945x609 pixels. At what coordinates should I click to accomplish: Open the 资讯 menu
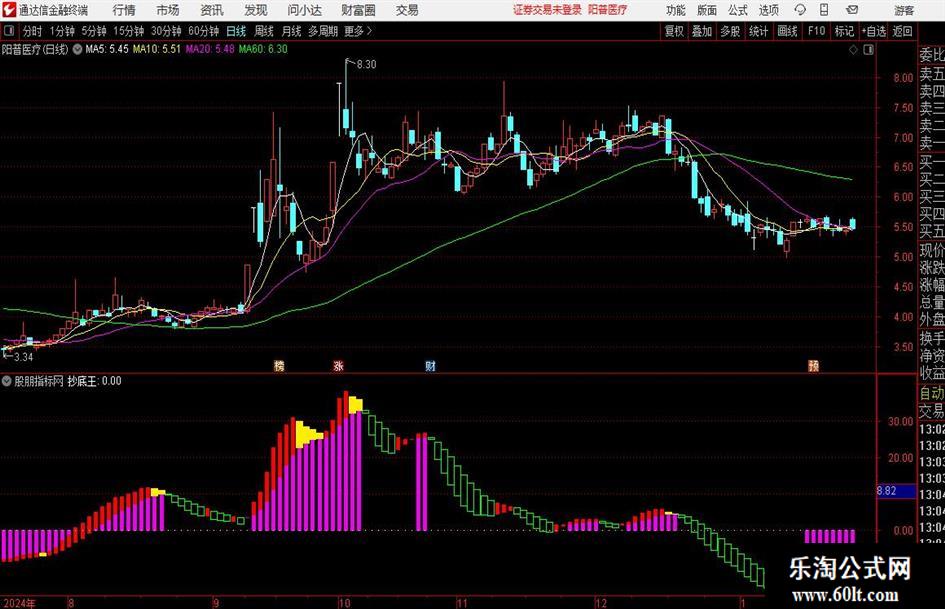pyautogui.click(x=212, y=10)
